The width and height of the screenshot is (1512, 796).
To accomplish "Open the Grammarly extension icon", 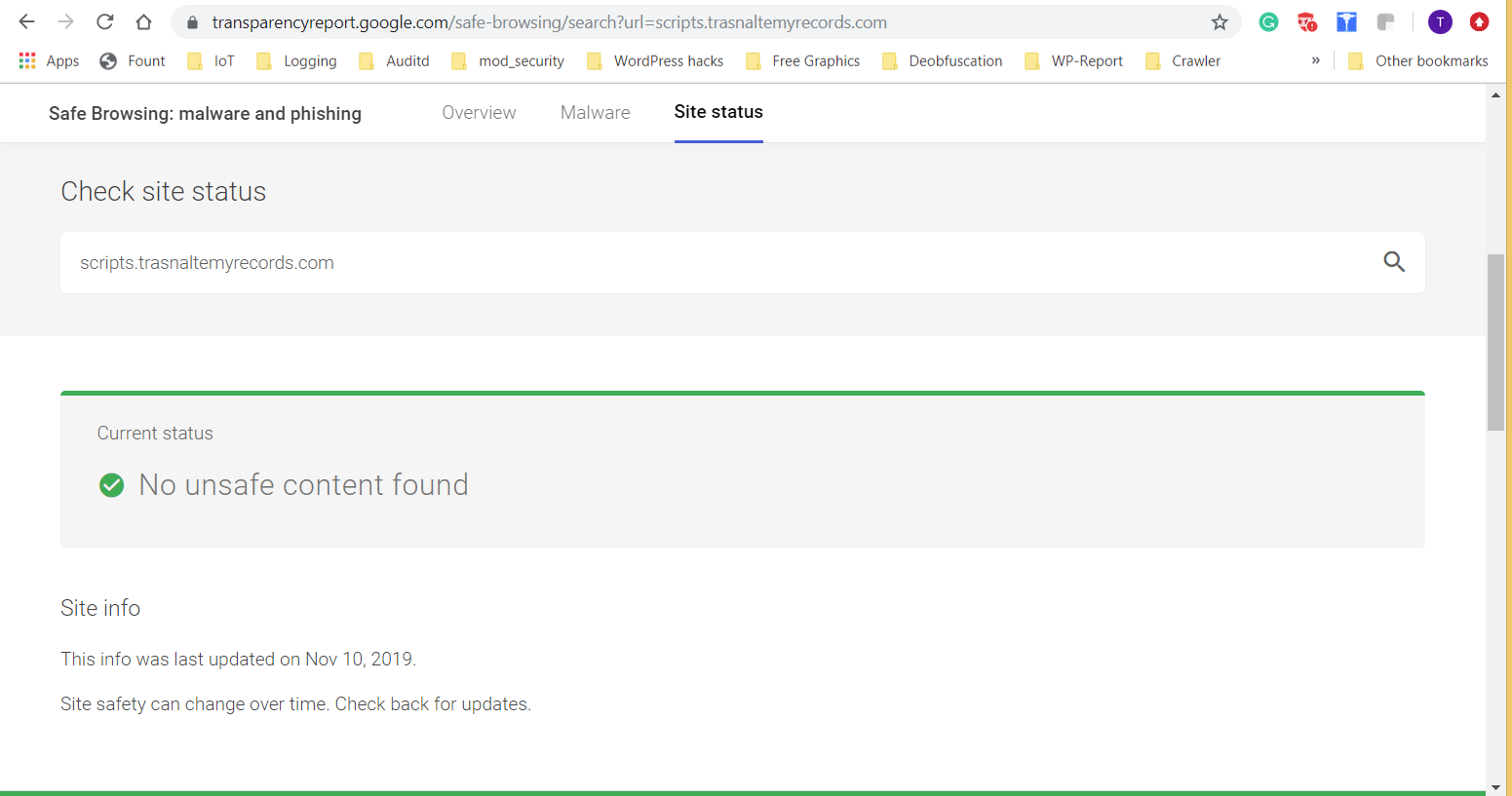I will (1268, 22).
